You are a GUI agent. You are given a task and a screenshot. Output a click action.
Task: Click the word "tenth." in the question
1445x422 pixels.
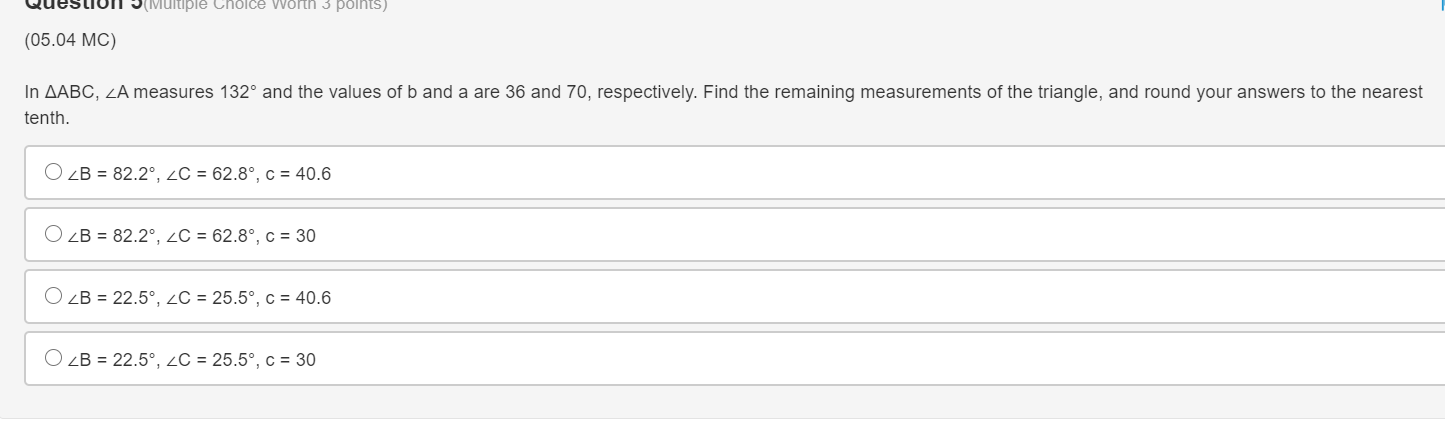coord(47,118)
